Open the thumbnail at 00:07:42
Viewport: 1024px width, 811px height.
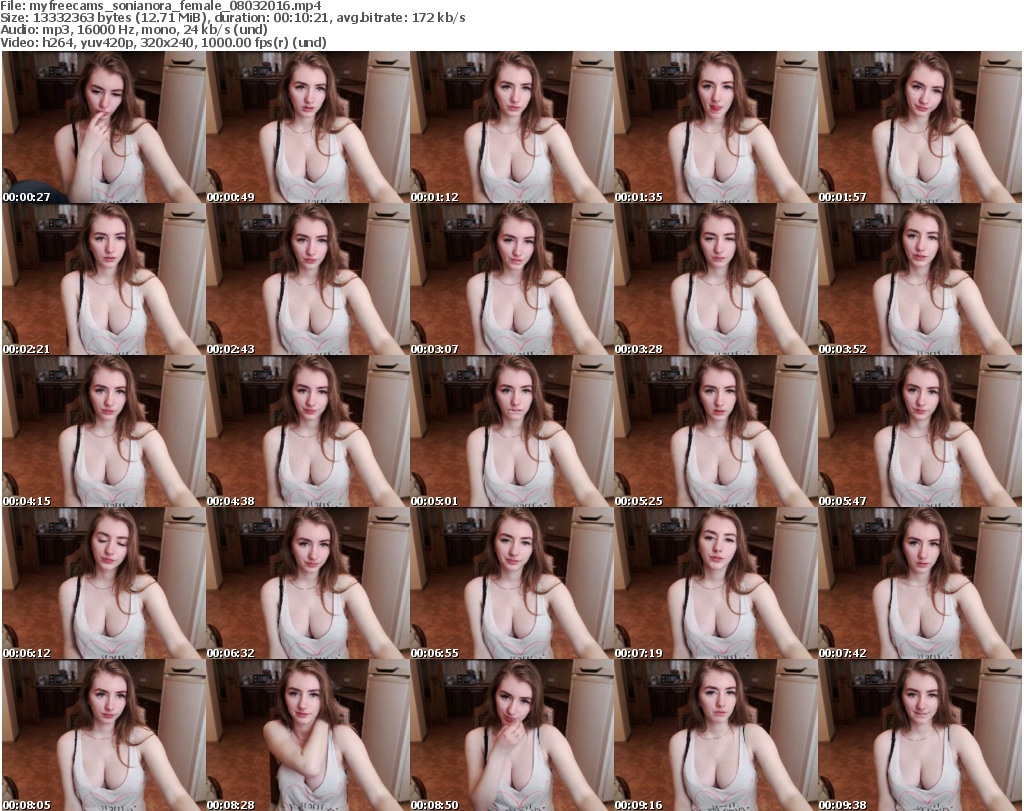[919, 583]
